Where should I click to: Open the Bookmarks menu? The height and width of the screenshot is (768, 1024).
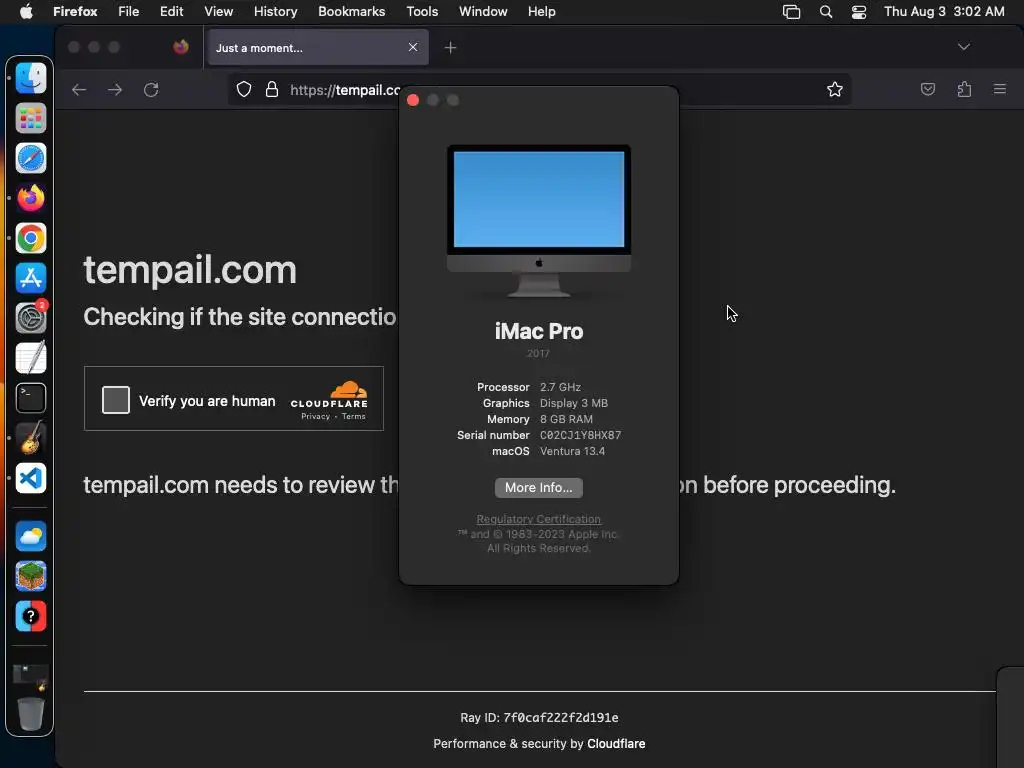pyautogui.click(x=351, y=12)
